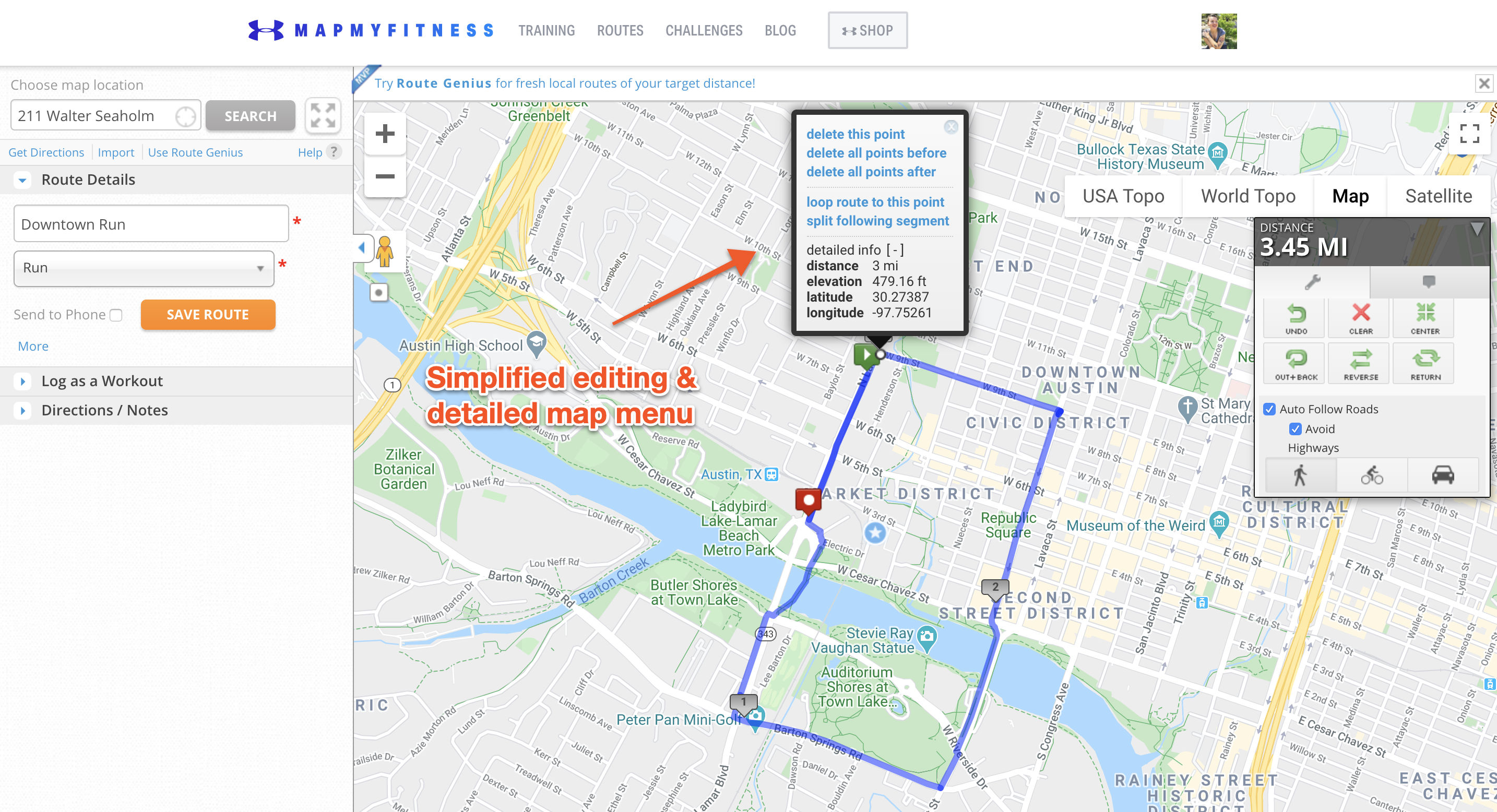Dismiss the Route Genius banner

point(1483,83)
